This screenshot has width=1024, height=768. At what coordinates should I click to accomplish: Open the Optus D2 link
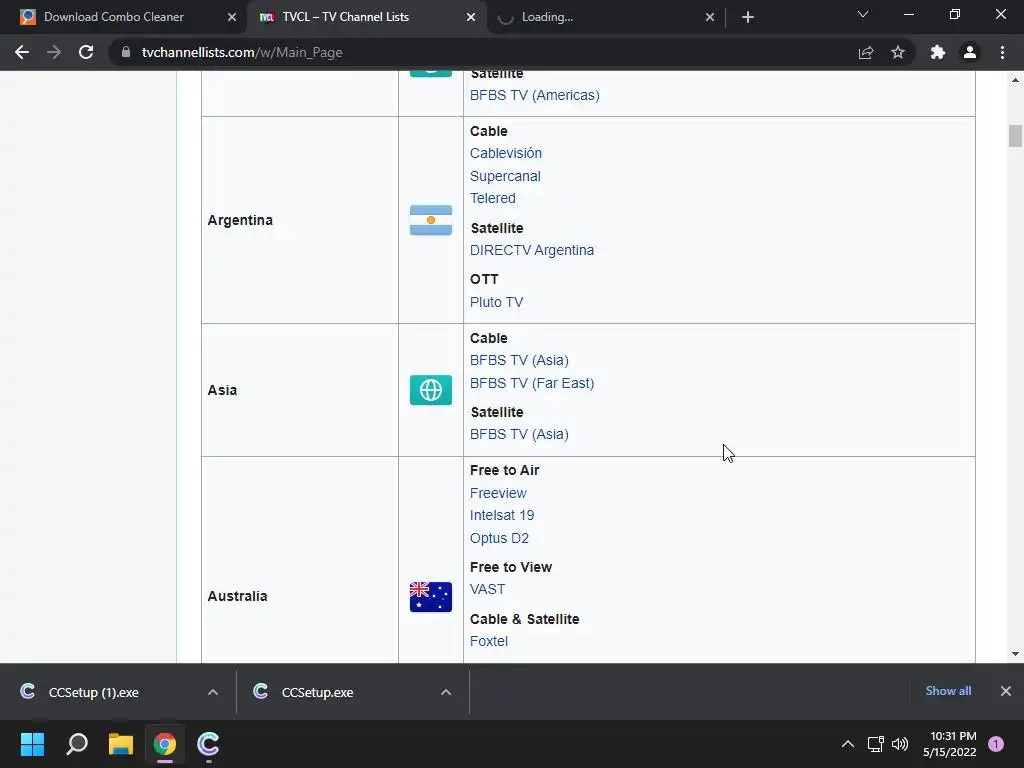[x=499, y=538]
